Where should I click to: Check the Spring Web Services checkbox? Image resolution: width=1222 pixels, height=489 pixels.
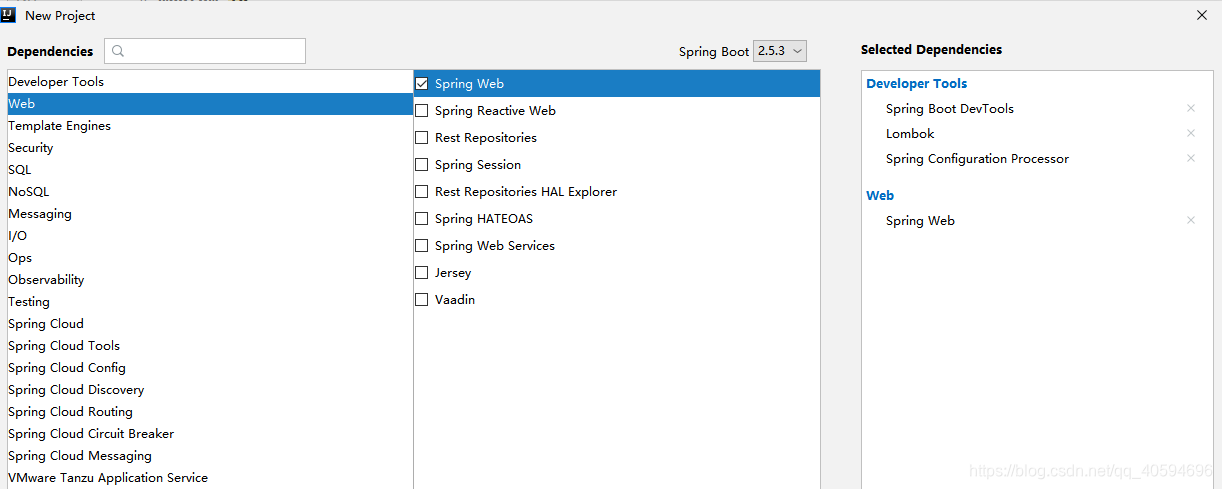click(x=422, y=246)
